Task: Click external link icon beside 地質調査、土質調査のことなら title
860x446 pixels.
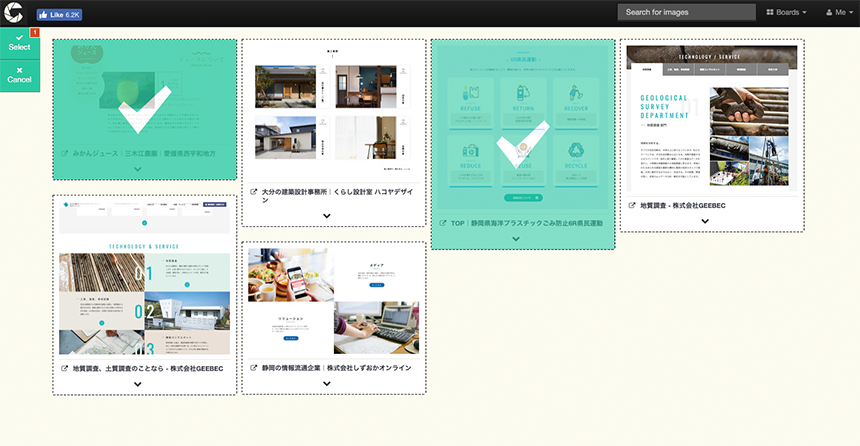Action: (64, 368)
